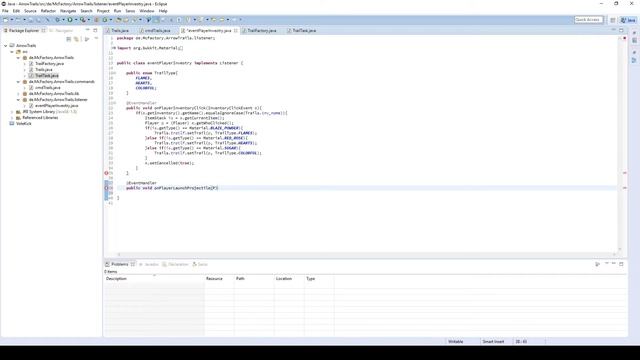
Task: Open the Java perspective button
Action: (628, 20)
